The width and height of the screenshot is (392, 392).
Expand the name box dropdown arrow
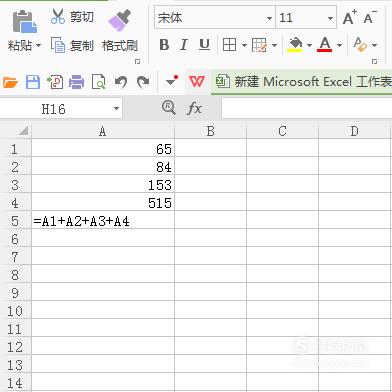[x=116, y=109]
